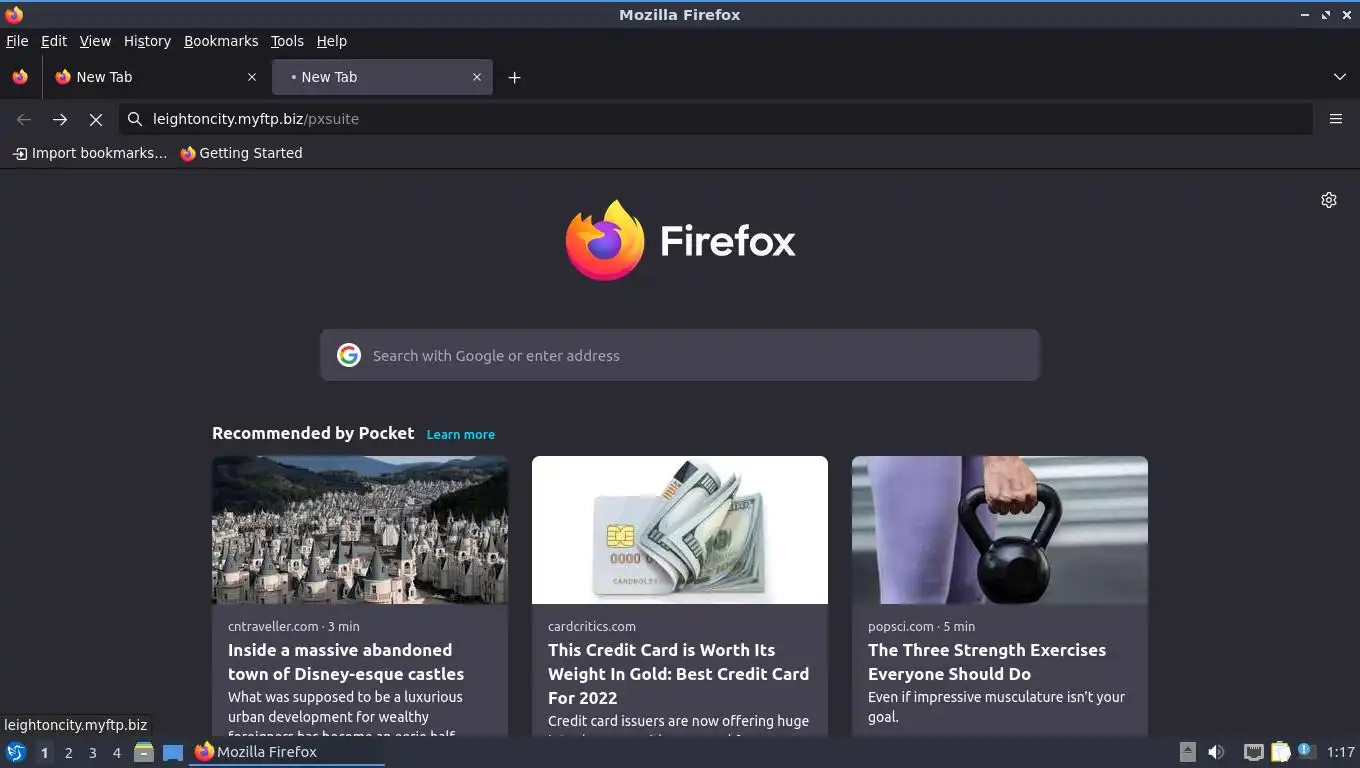Switch to workspace 1
Screen dimensions: 1360x768
pyautogui.click(x=44, y=753)
